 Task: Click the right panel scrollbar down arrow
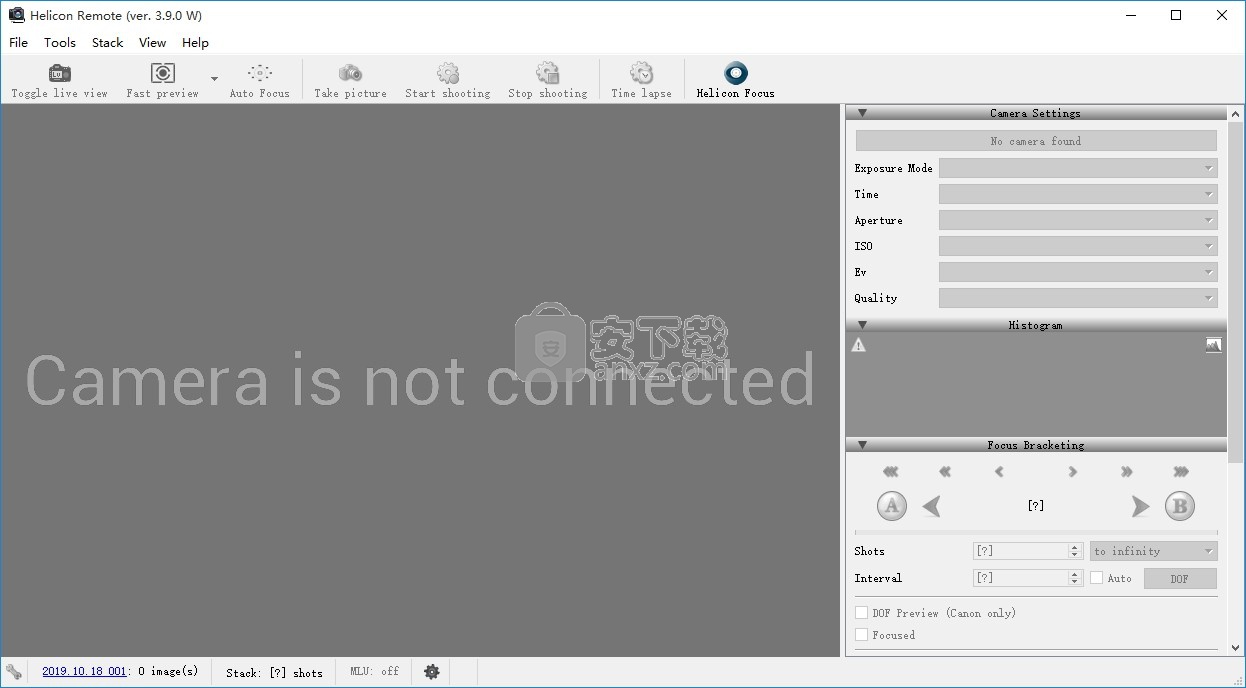click(1236, 648)
